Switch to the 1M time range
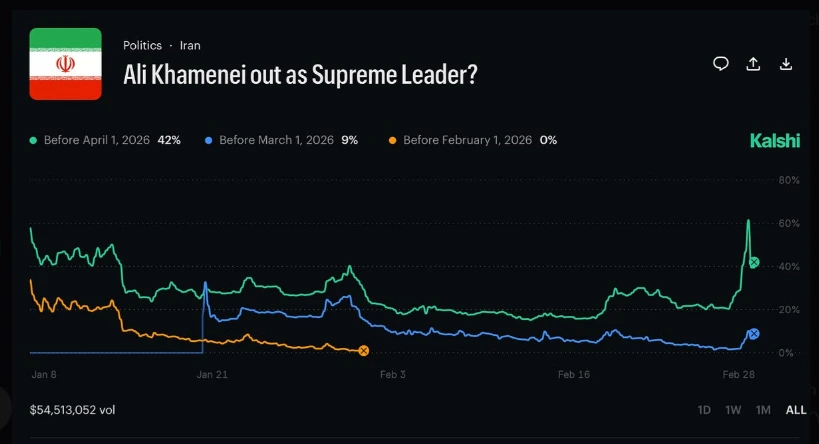819x444 pixels. click(763, 410)
